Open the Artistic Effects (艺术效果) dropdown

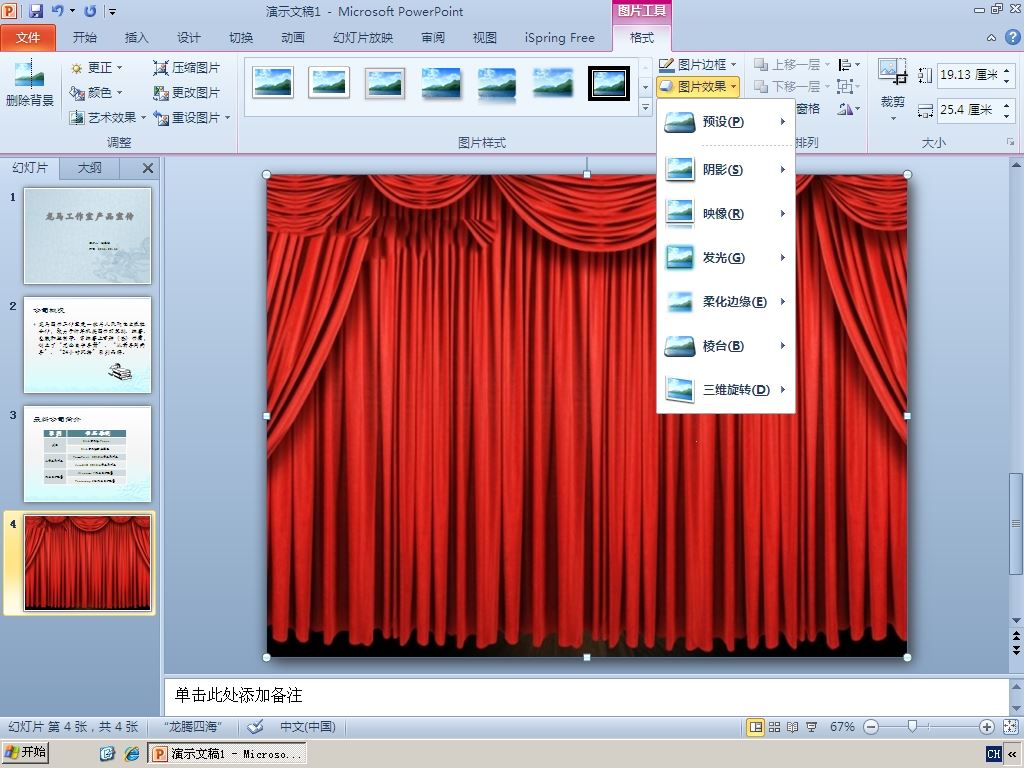pyautogui.click(x=108, y=118)
